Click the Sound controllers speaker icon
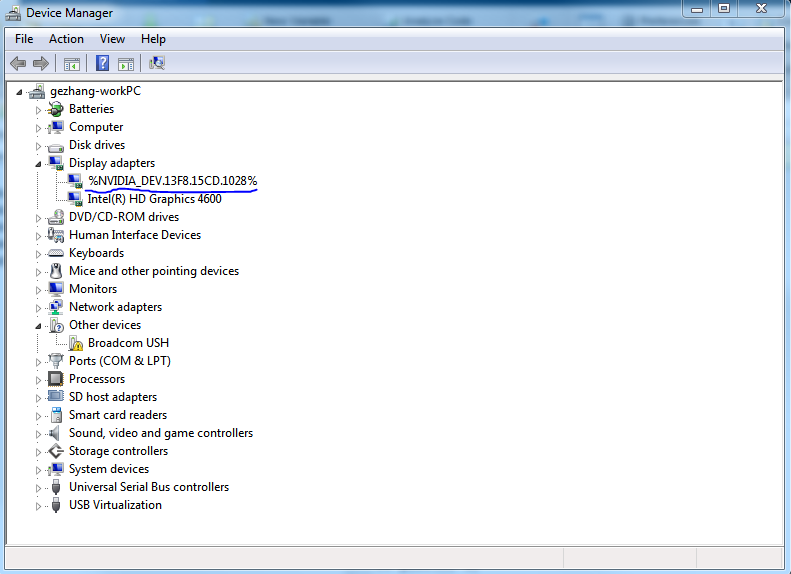The width and height of the screenshot is (791, 574). (x=54, y=433)
